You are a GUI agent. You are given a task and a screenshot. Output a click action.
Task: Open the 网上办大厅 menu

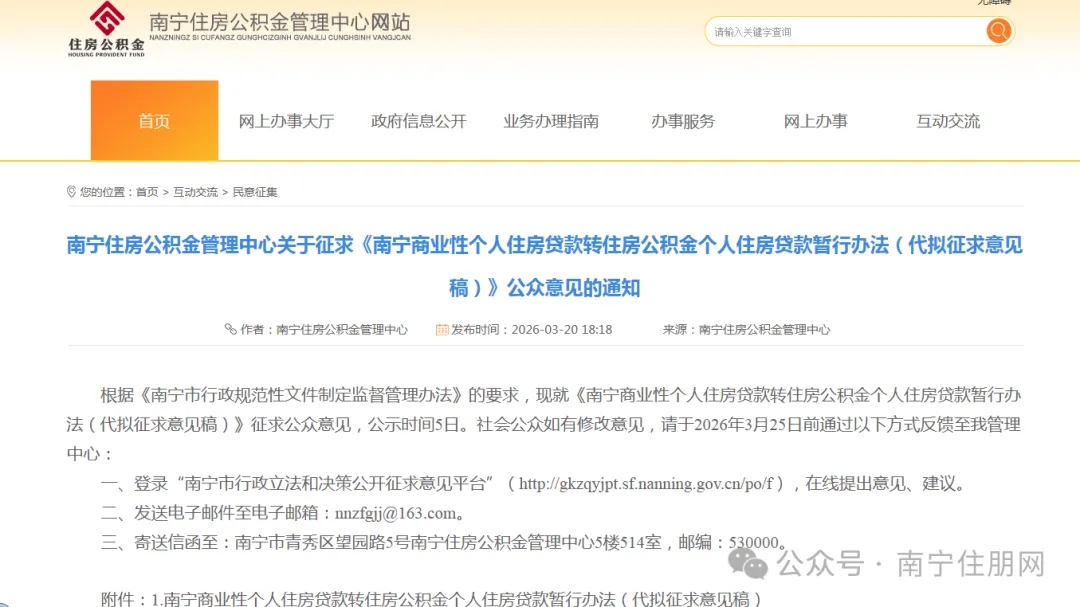point(287,121)
